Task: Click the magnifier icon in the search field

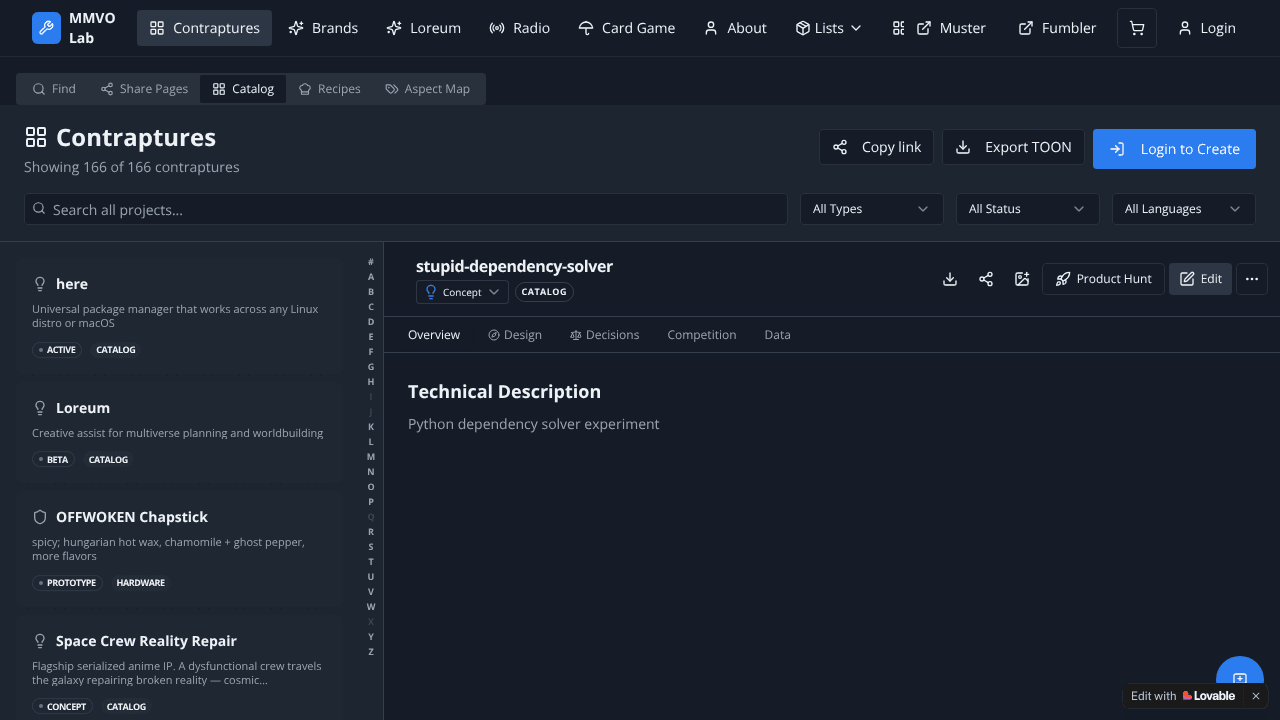Action: pyautogui.click(x=40, y=209)
